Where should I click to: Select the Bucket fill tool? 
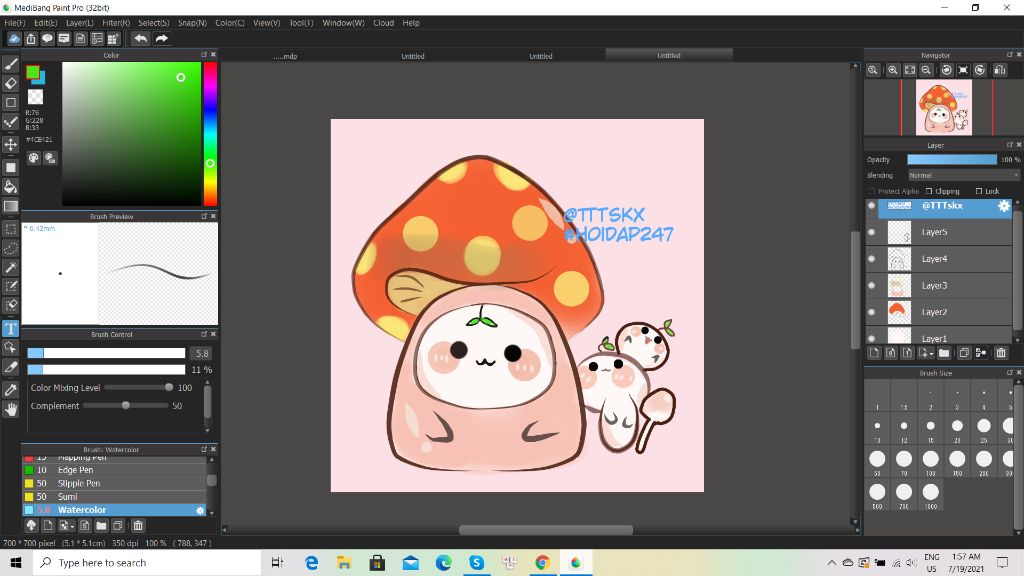coord(10,187)
